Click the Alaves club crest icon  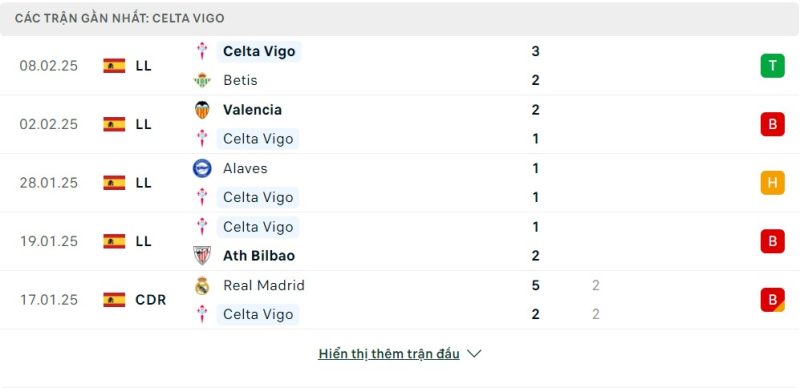pyautogui.click(x=202, y=168)
